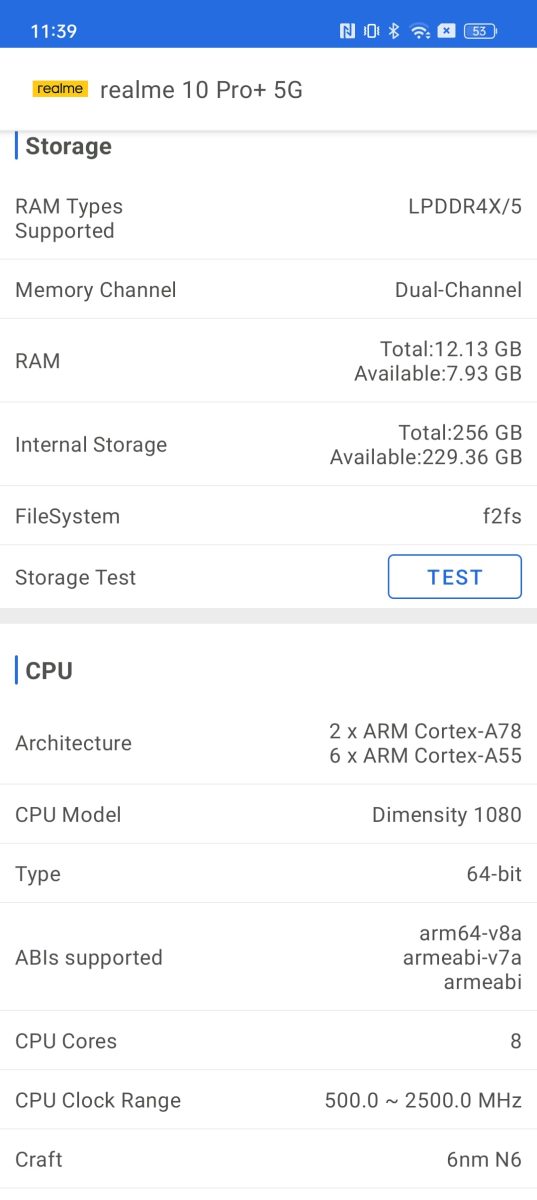The height and width of the screenshot is (1200, 537).
Task: Select the ABIs supported row
Action: pos(268,957)
